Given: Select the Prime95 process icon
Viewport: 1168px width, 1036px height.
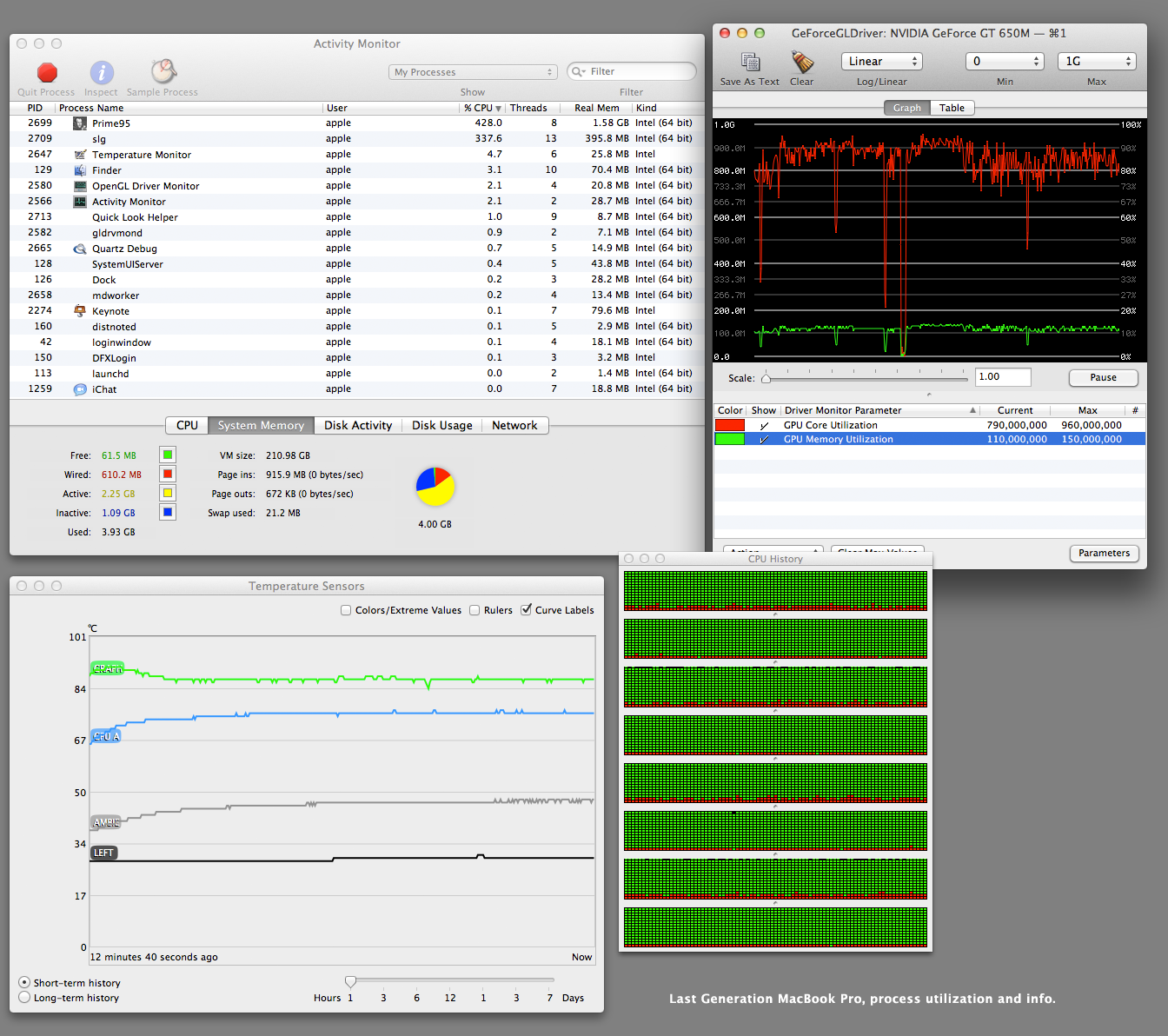Looking at the screenshot, I should 80,123.
